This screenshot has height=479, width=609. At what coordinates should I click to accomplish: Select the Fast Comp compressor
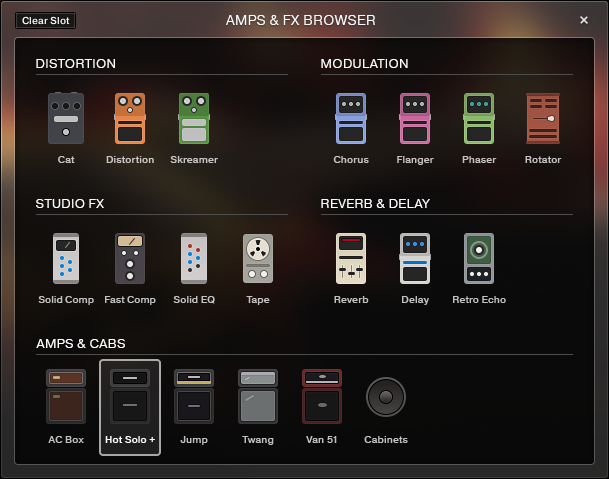pos(130,260)
